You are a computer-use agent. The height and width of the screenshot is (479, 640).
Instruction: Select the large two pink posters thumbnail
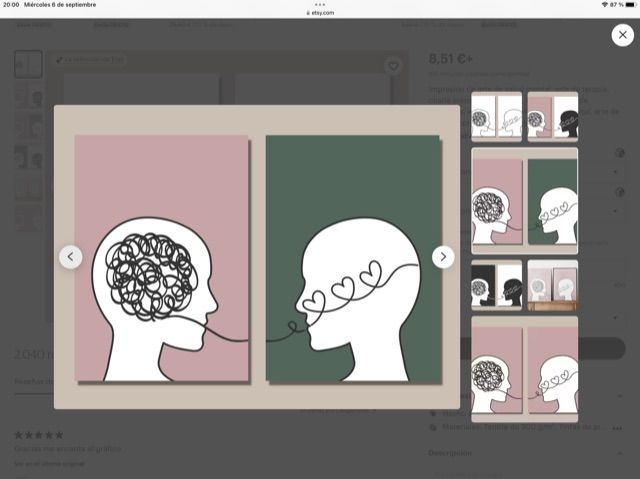pyautogui.click(x=524, y=367)
